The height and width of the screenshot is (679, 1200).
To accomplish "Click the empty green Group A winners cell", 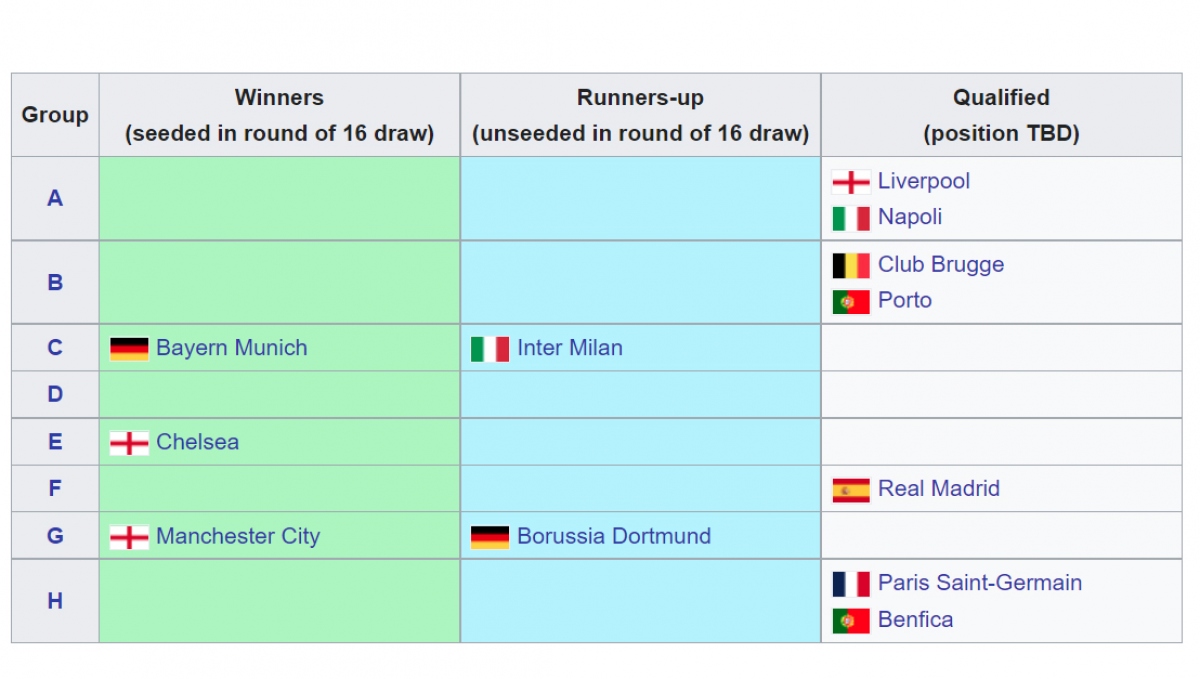I will [280, 198].
